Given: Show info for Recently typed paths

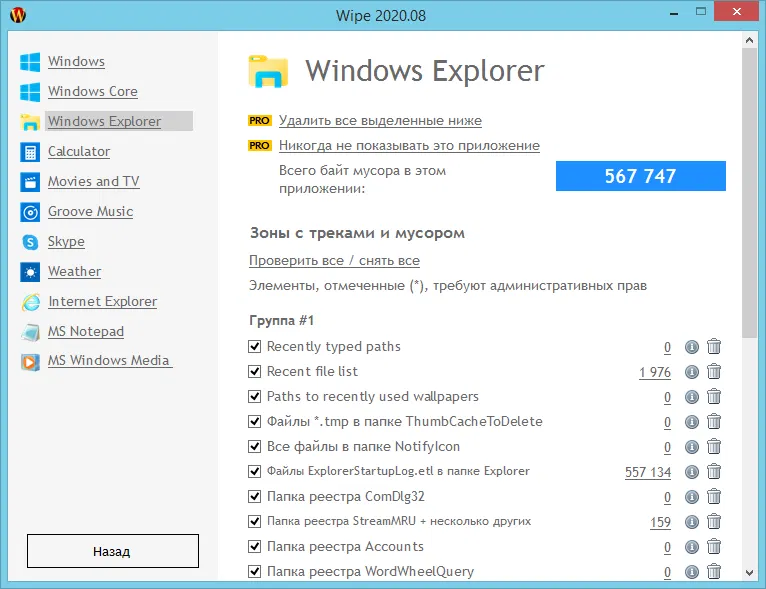Looking at the screenshot, I should tap(692, 347).
